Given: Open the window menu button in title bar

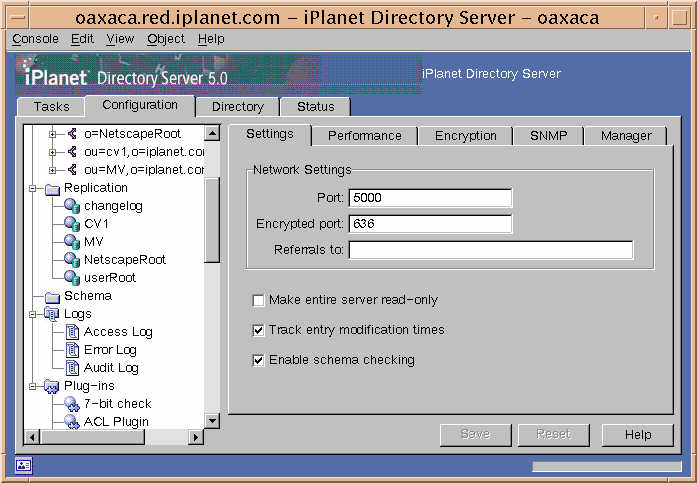Looking at the screenshot, I should click(x=18, y=18).
